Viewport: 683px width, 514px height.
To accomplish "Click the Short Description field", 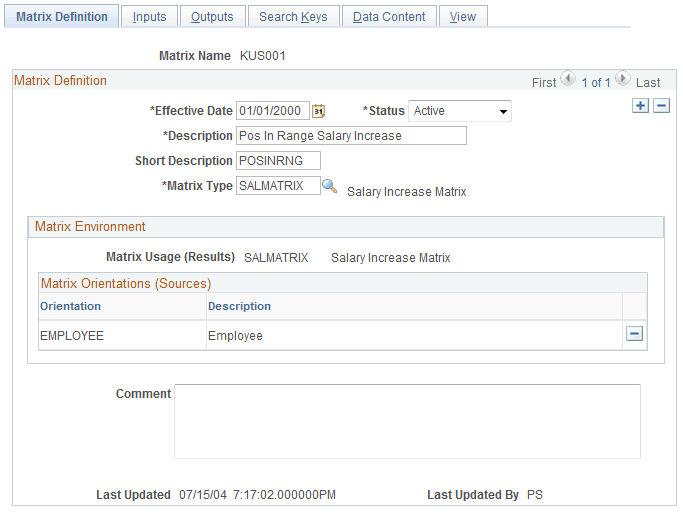I will pos(278,160).
